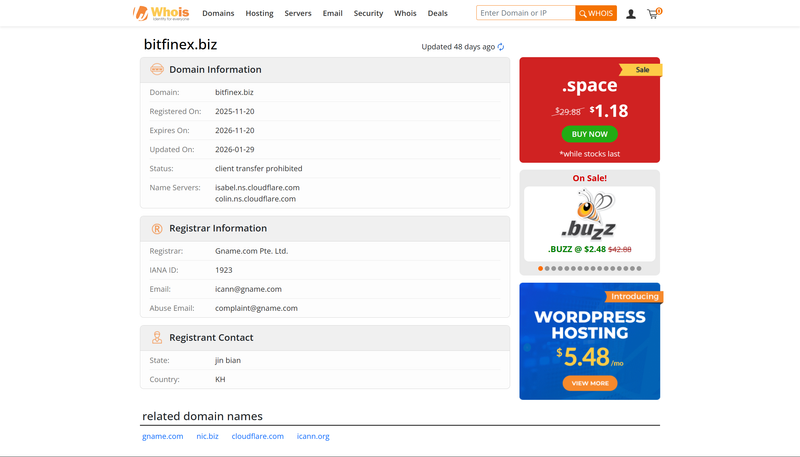Click the .BUZZ @ $2.48 price text
Screen dimensions: 800x457
[577, 249]
